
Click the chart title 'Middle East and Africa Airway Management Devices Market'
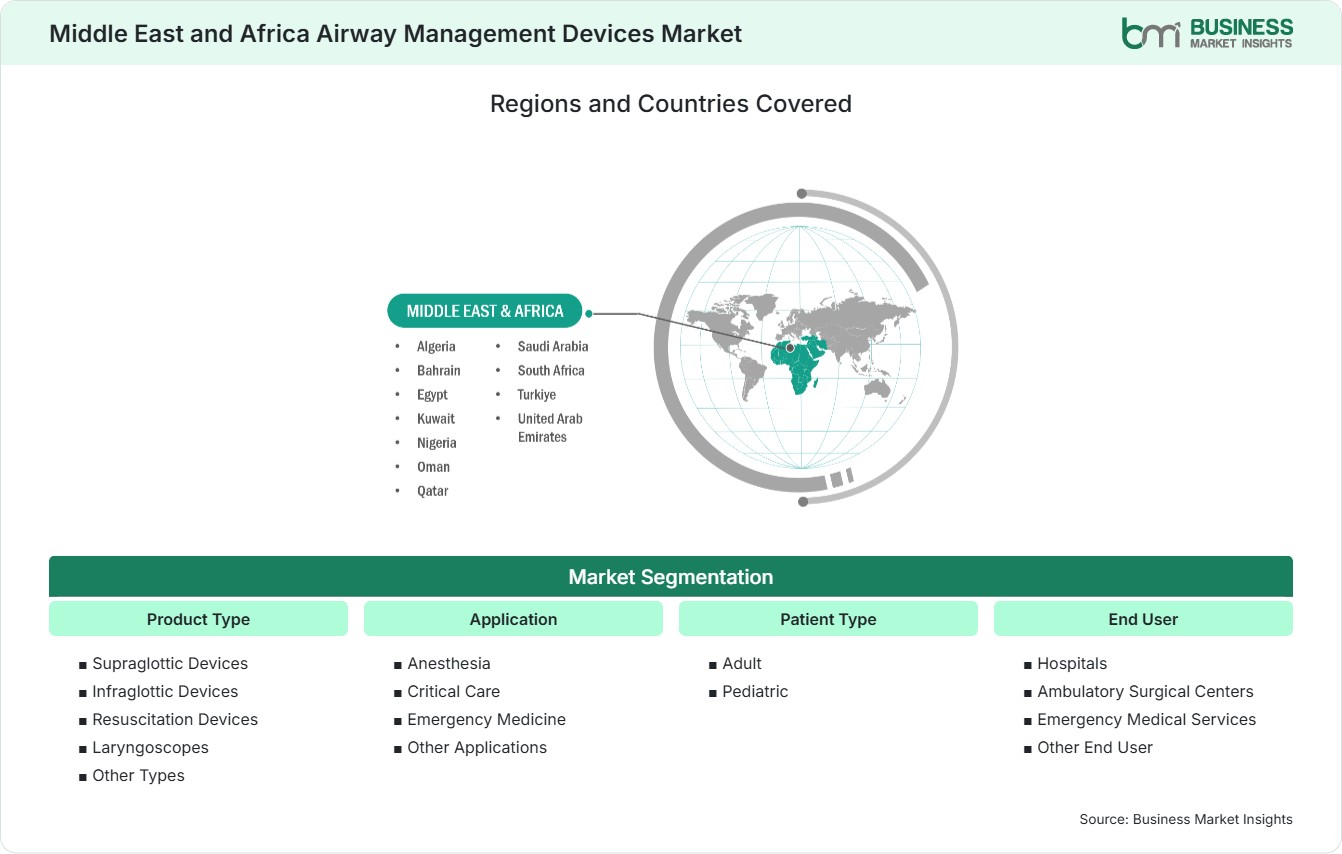pos(396,33)
